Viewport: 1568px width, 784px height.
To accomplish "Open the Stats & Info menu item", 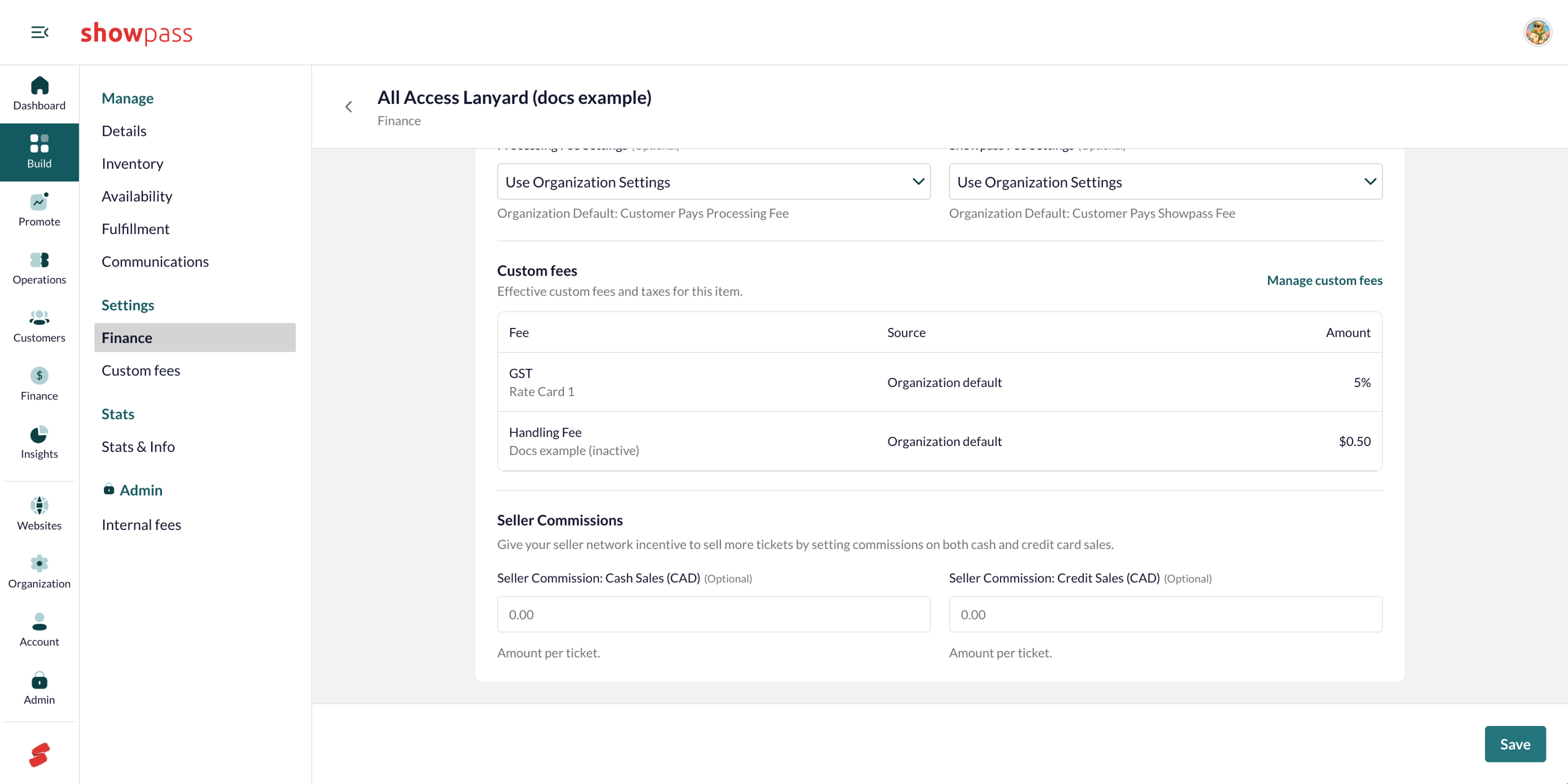I will [138, 447].
